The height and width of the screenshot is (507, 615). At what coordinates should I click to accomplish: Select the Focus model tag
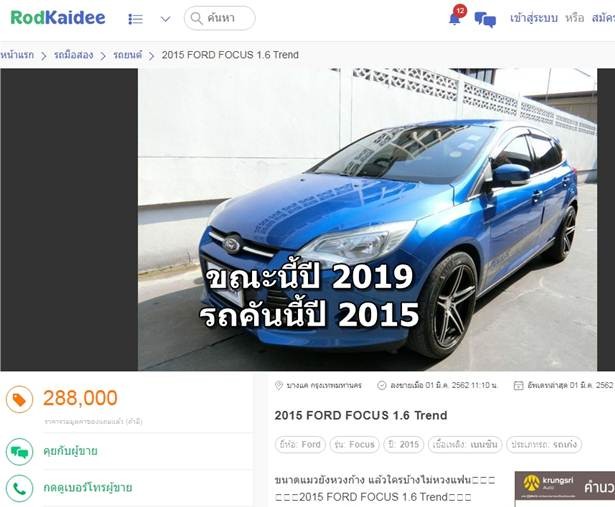click(x=355, y=445)
